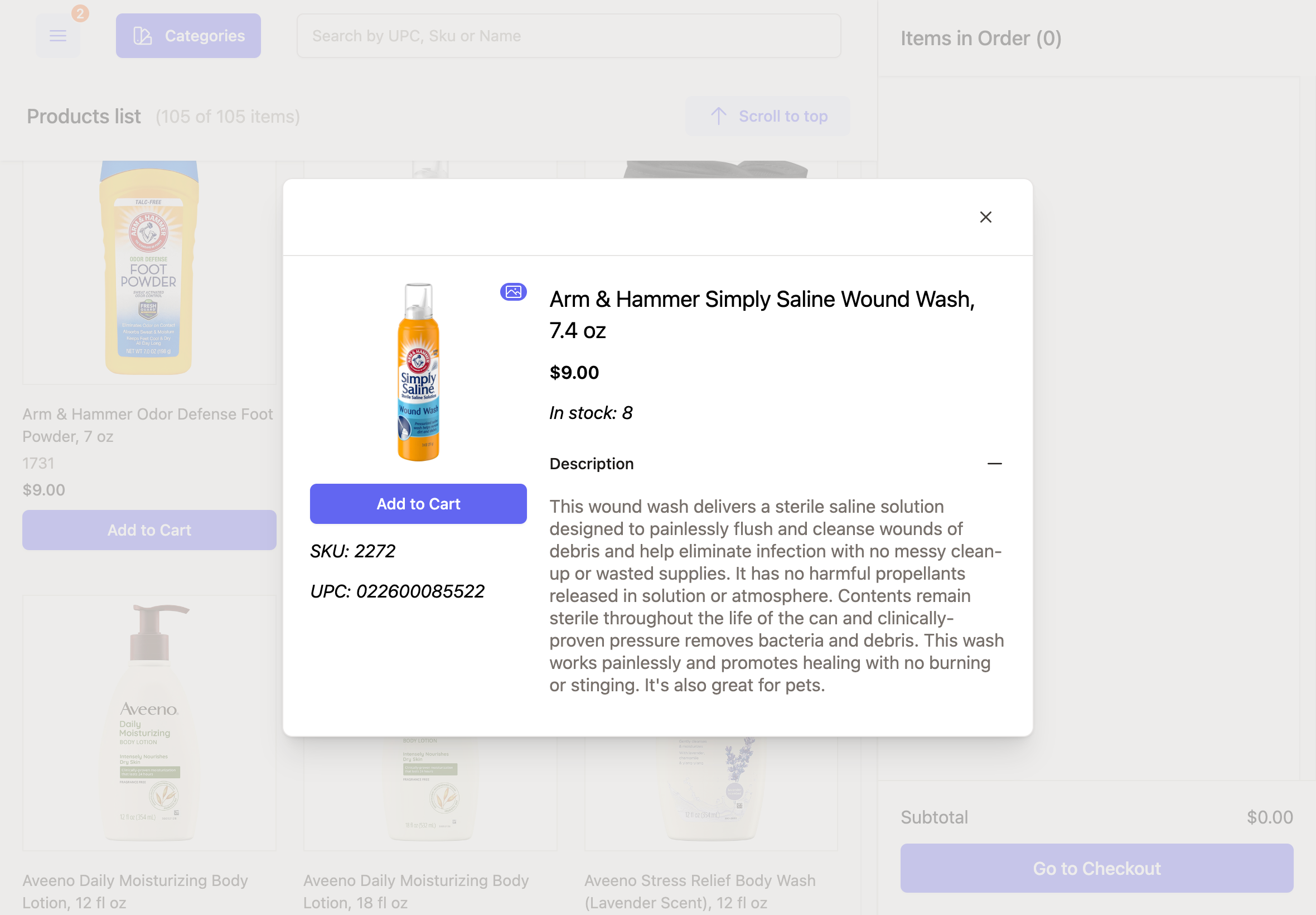Click the Arm & Hammer Foot Powder thumbnail
The width and height of the screenshot is (1316, 915).
click(149, 269)
